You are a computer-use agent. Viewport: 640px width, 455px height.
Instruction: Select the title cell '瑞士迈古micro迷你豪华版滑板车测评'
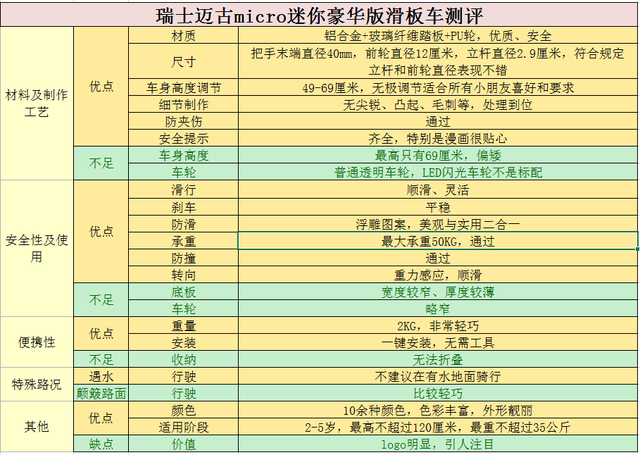pyautogui.click(x=319, y=15)
